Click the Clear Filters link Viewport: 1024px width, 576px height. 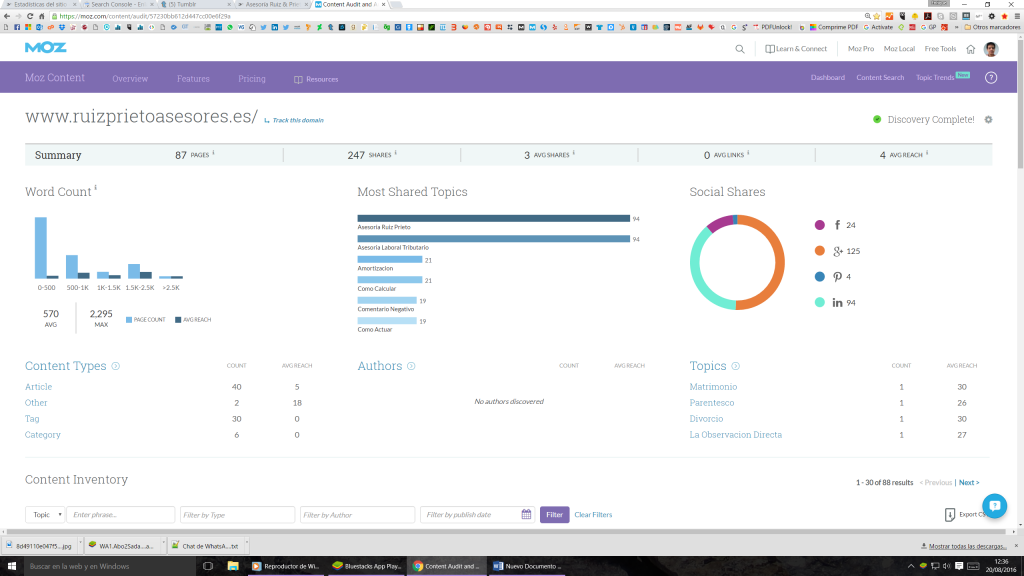(x=593, y=515)
